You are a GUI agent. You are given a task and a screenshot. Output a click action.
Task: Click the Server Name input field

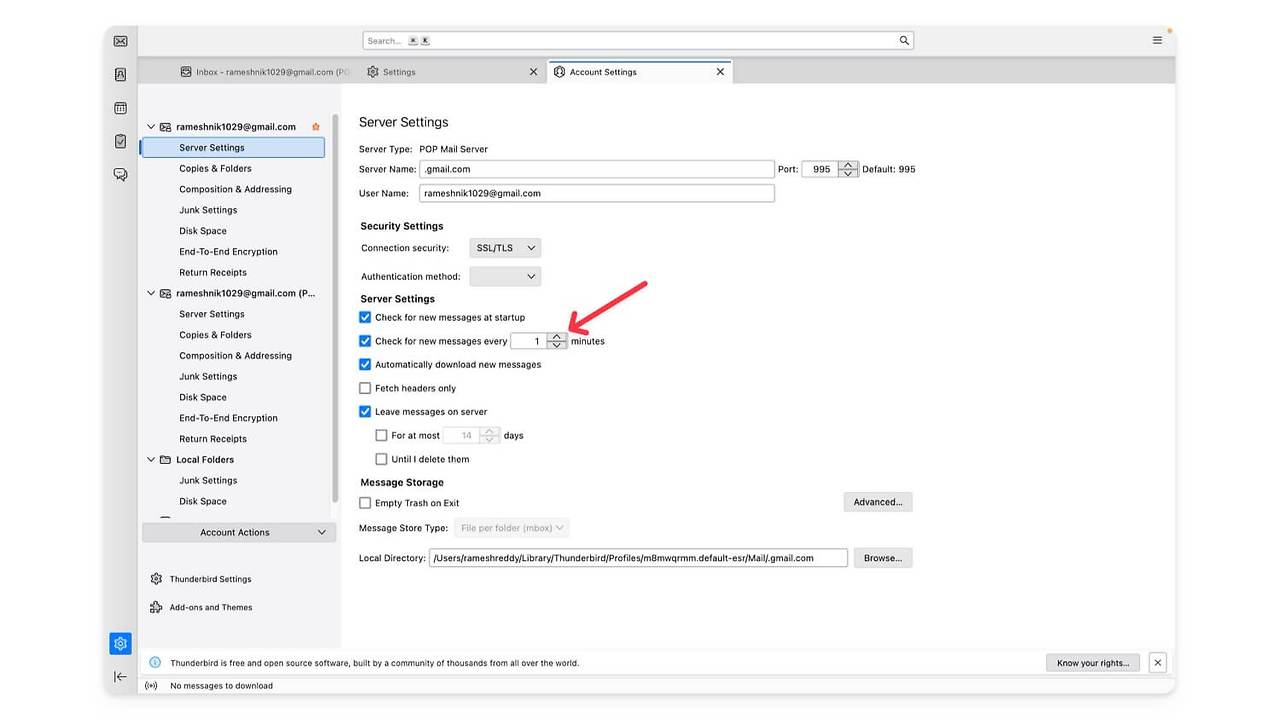coord(597,169)
